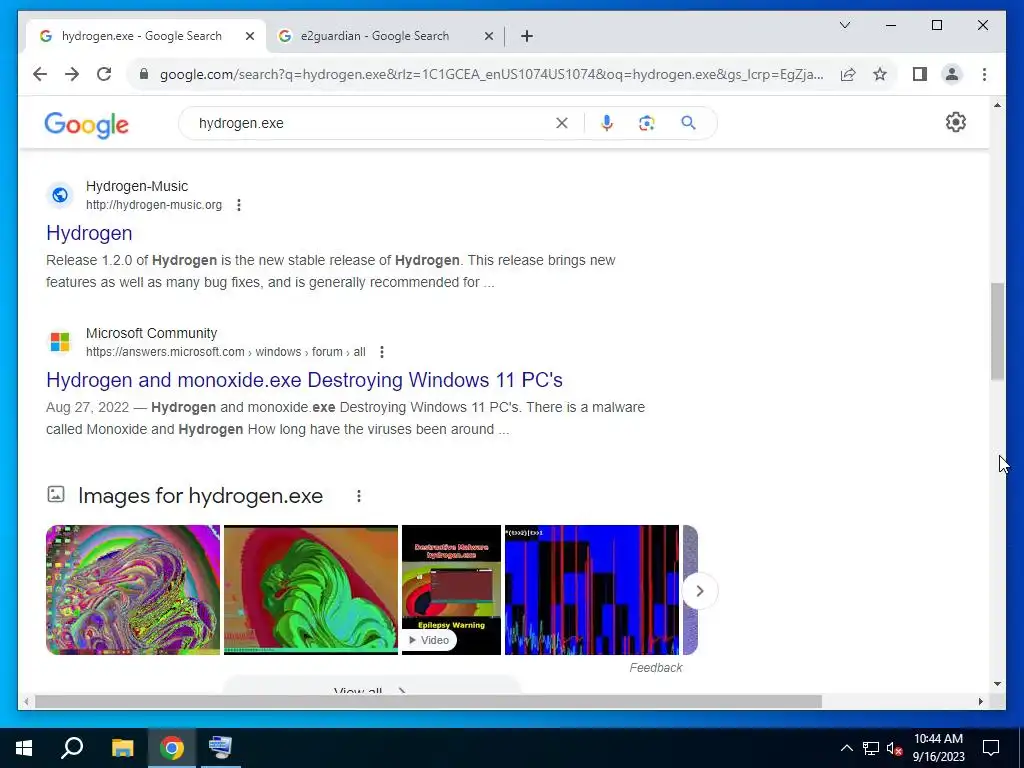
Task: Select the hydrogen.exe Google Search tab
Action: tap(142, 36)
